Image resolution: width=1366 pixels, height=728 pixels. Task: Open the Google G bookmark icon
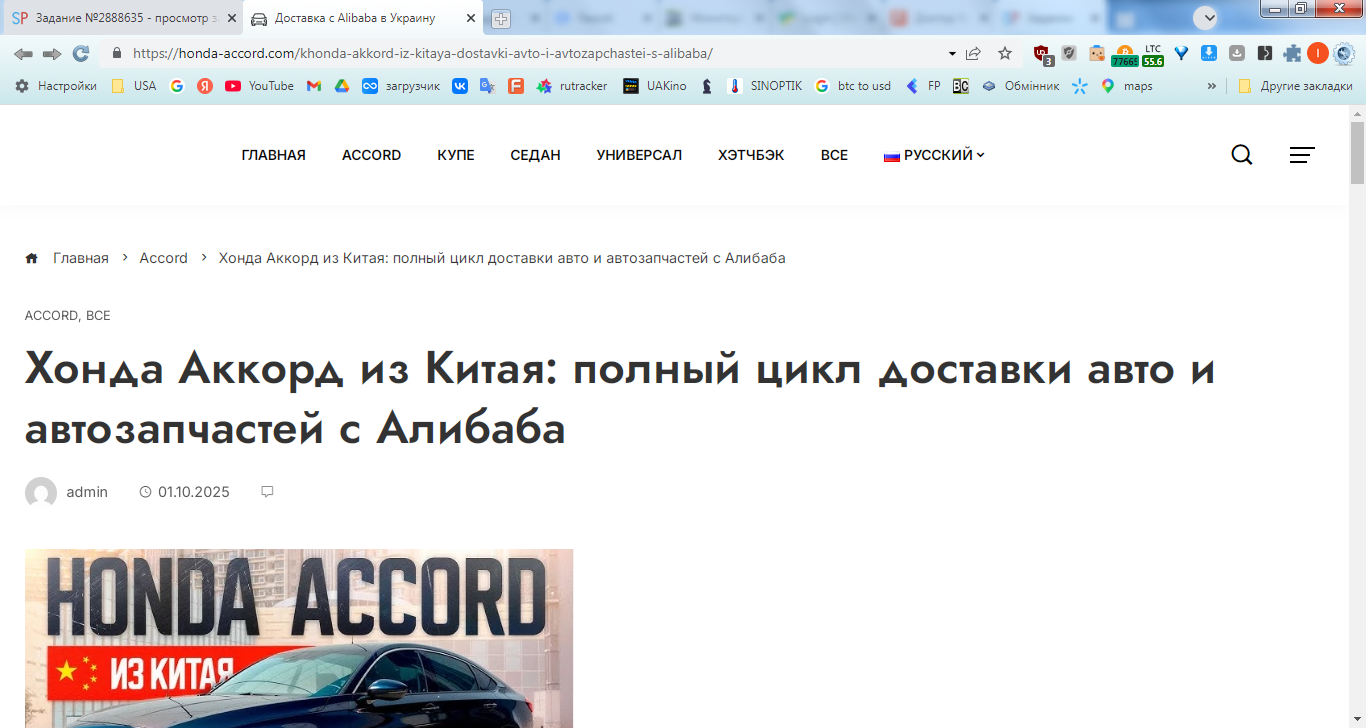coord(177,86)
